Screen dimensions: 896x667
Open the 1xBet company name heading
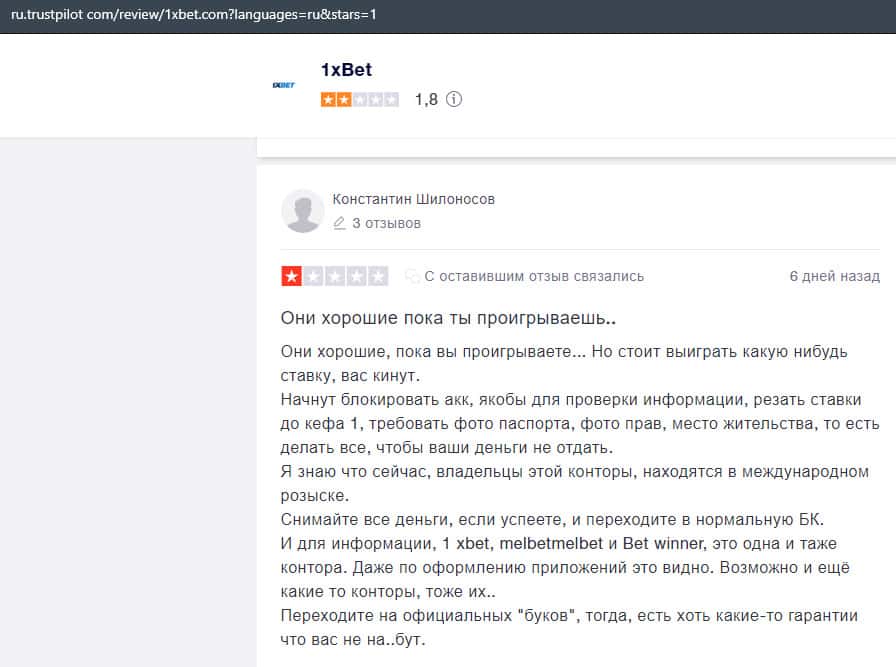coord(346,70)
